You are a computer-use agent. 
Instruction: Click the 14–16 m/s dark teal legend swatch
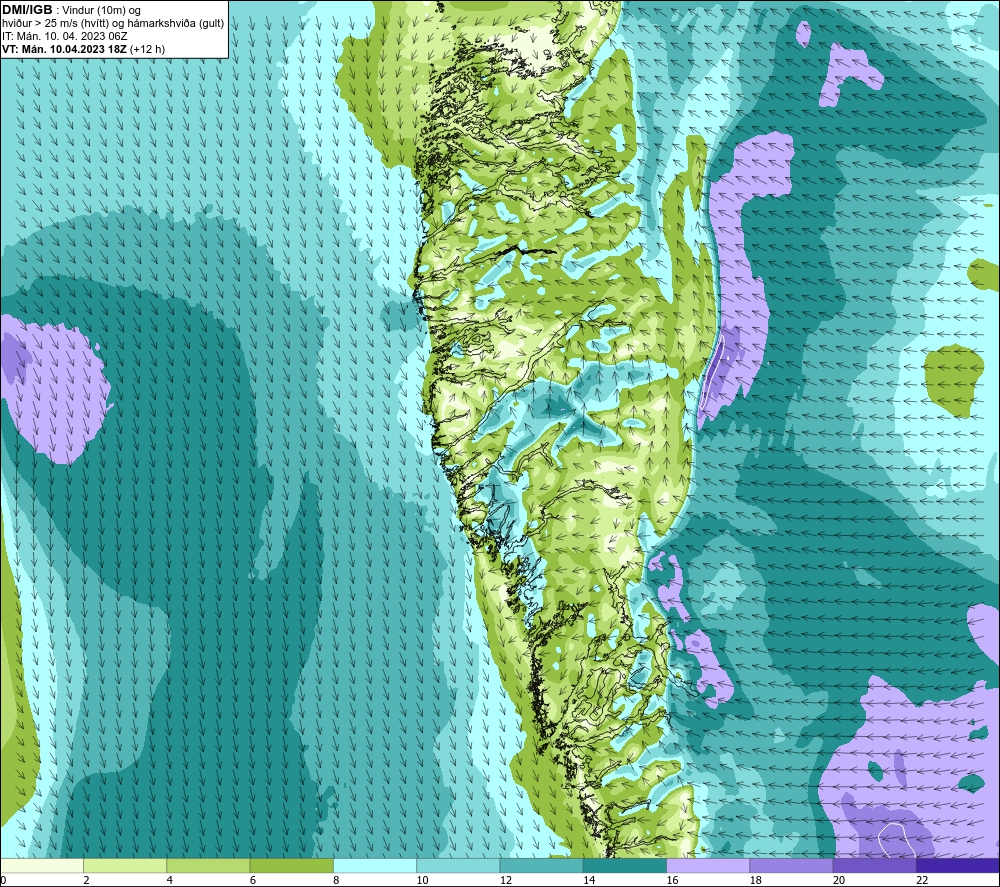coord(625,865)
